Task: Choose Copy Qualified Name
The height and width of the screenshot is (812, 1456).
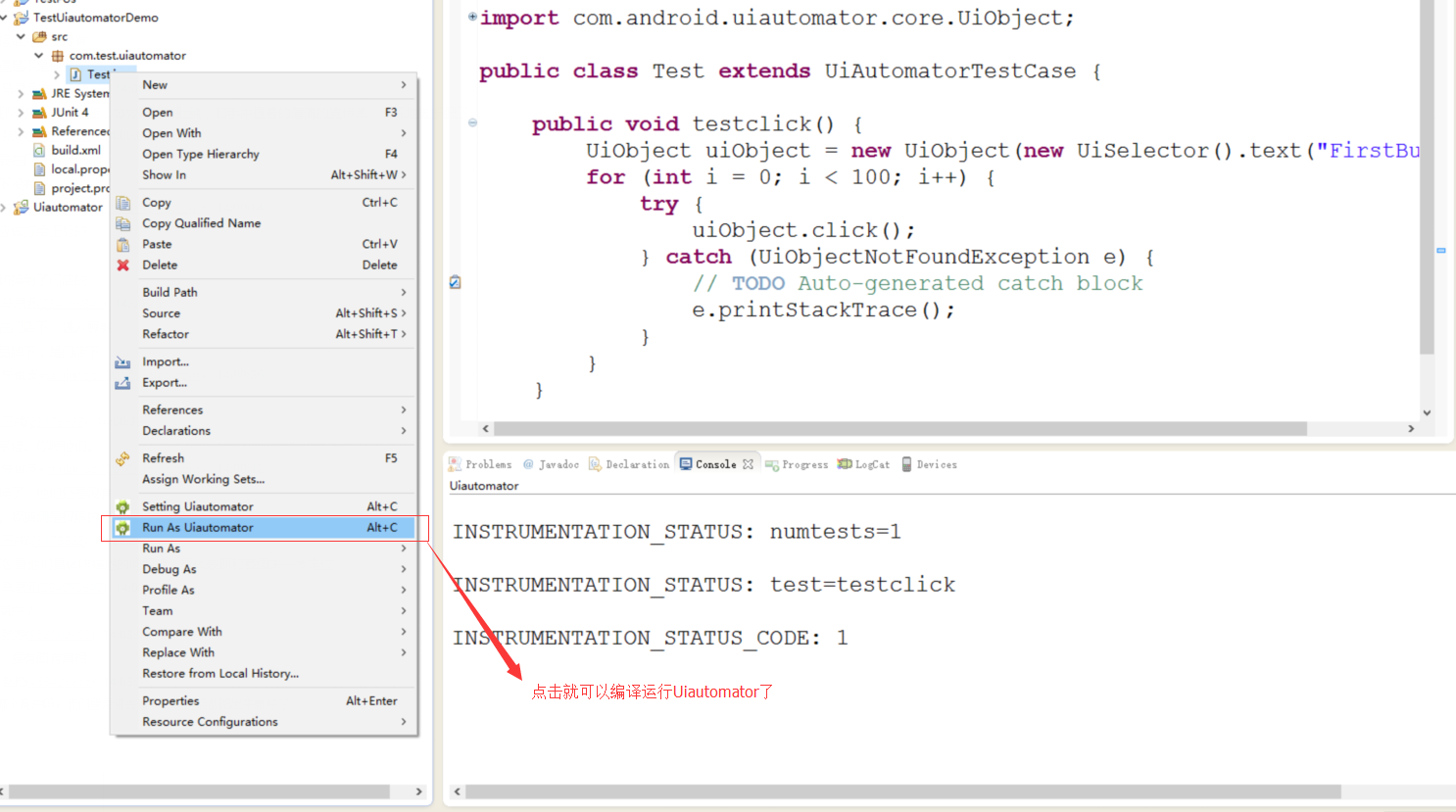Action: click(x=264, y=223)
